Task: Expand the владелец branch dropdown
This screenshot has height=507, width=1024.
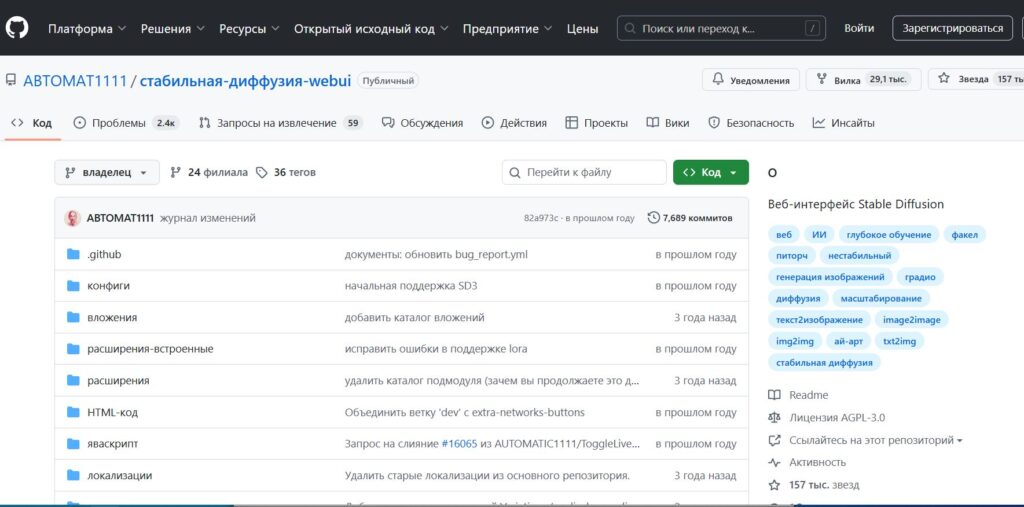Action: (106, 172)
